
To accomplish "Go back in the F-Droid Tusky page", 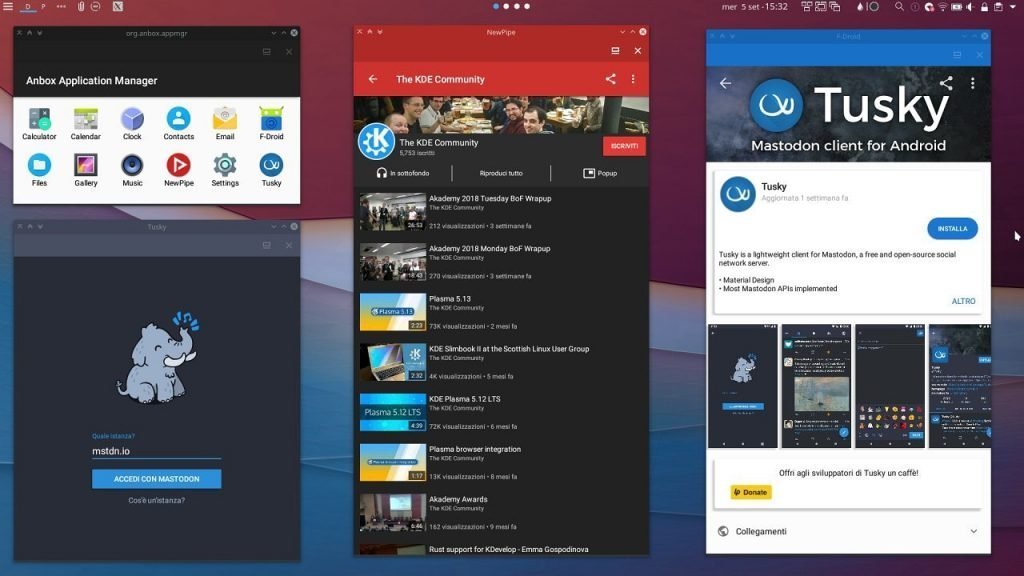I will [x=726, y=83].
